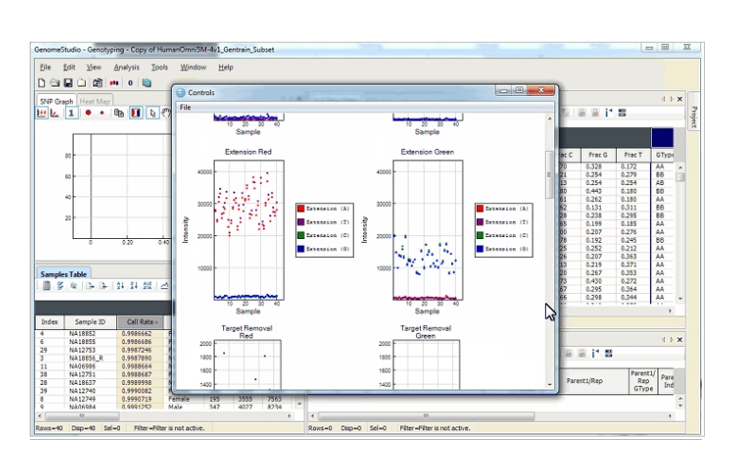The width and height of the screenshot is (736, 475).
Task: Open the Analysis menu
Action: pyautogui.click(x=126, y=67)
